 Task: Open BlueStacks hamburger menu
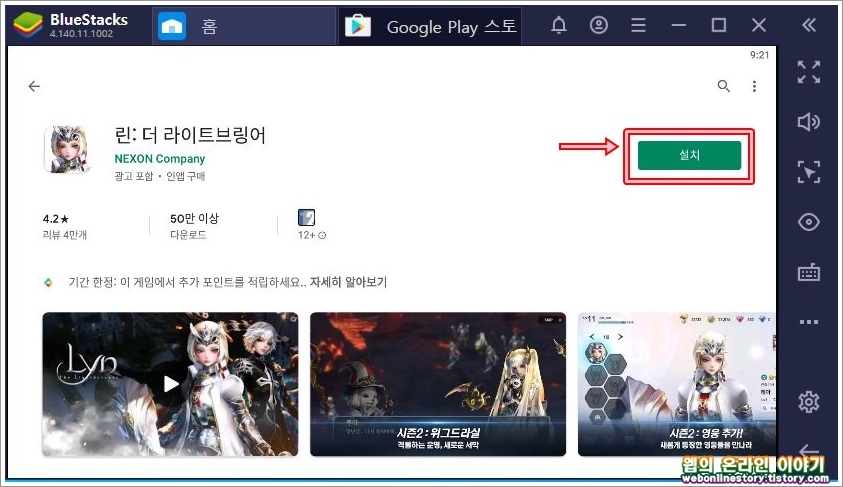coord(638,25)
